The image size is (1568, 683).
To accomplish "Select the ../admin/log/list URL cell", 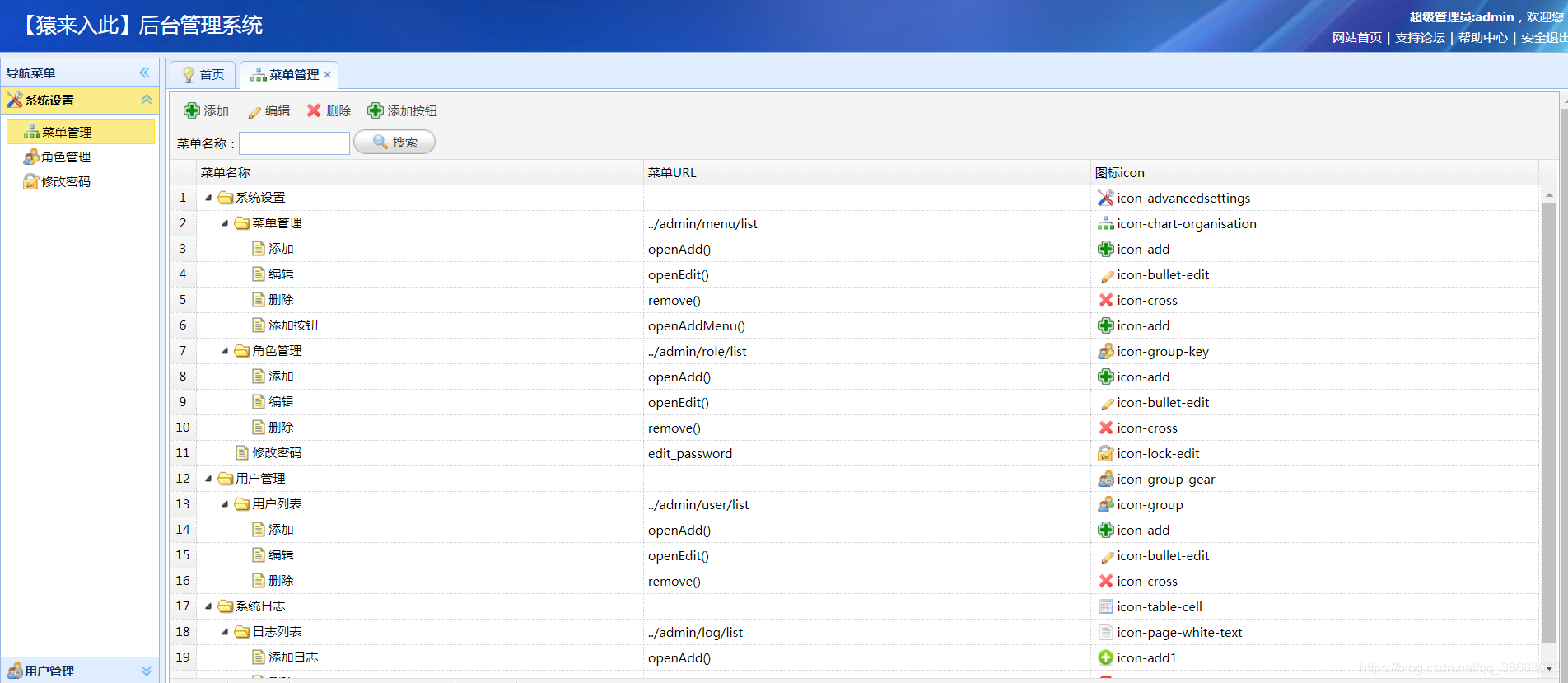I will point(867,632).
